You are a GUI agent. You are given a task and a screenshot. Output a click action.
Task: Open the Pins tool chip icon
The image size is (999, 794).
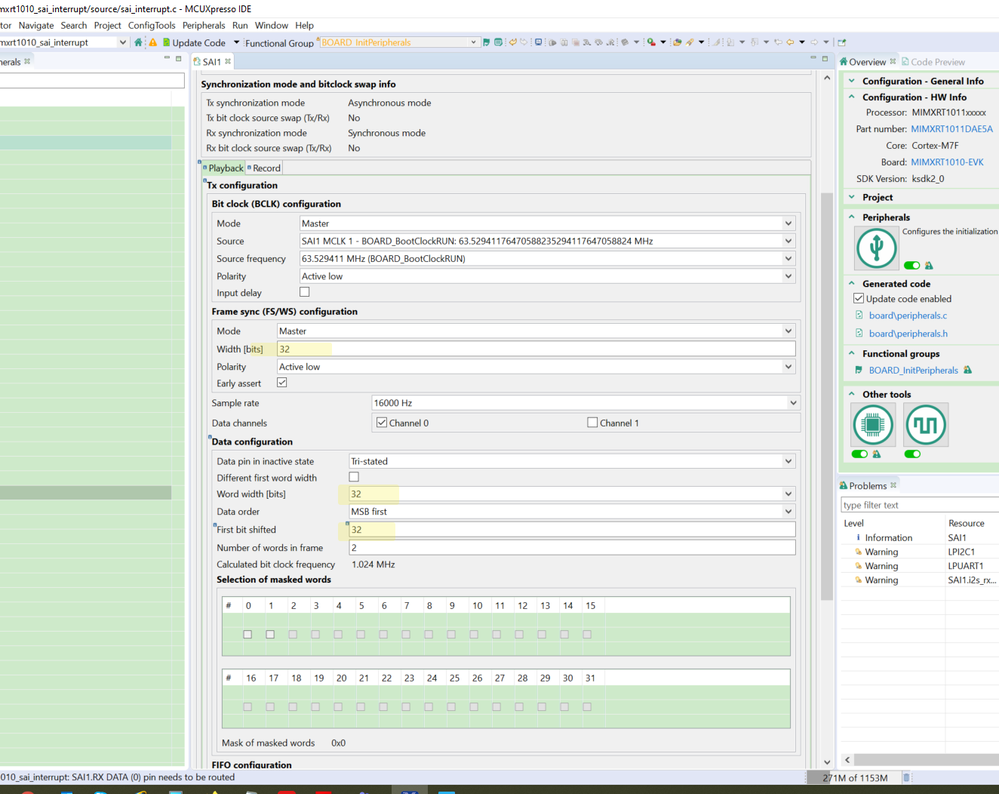coord(872,425)
